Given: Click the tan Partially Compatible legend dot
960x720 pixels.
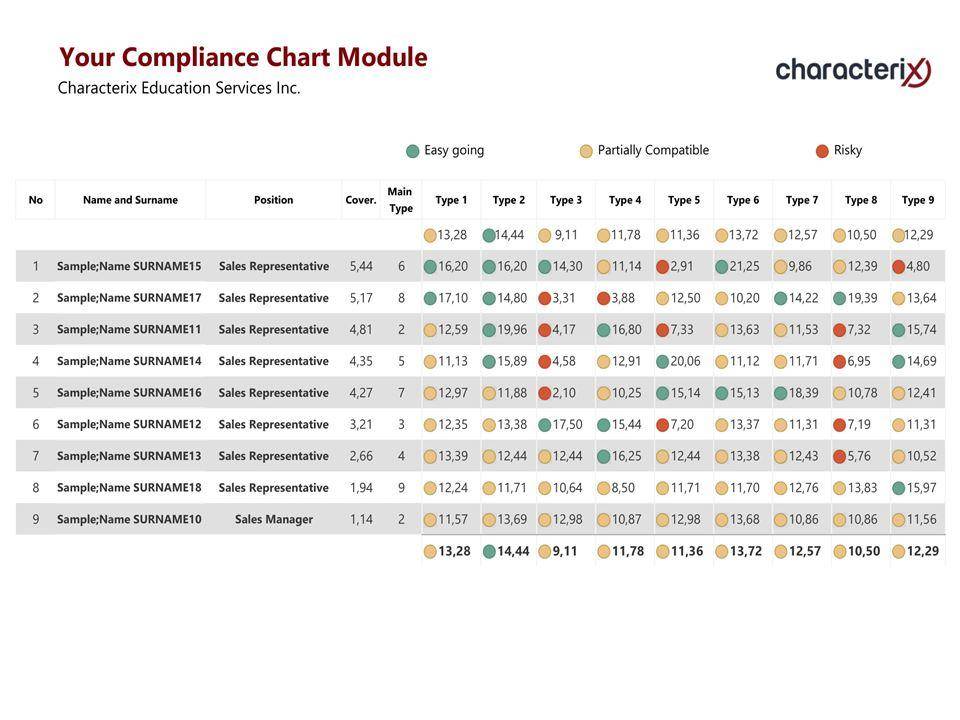Looking at the screenshot, I should click(x=586, y=151).
